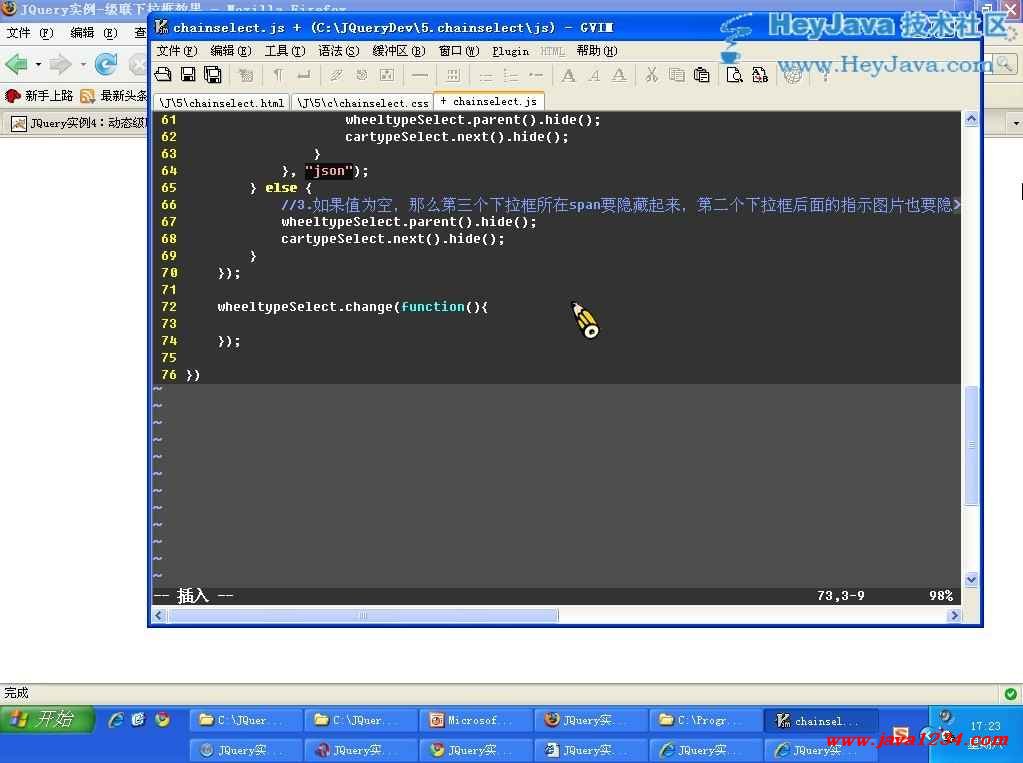This screenshot has width=1023, height=763.
Task: Click the Find magnifier-on-page icon
Action: [735, 75]
